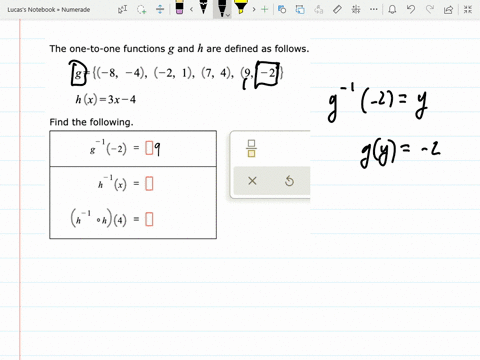Click the Ink to Shape icon
The width and height of the screenshot is (480, 360).
(300, 9)
